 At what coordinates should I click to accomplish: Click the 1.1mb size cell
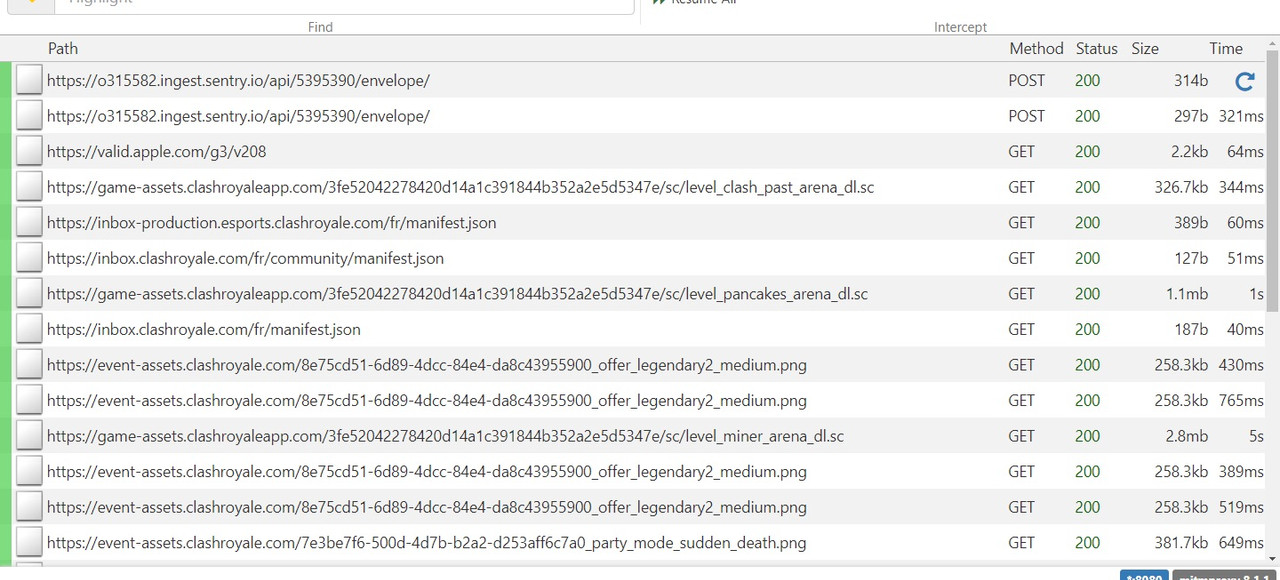click(x=1187, y=294)
